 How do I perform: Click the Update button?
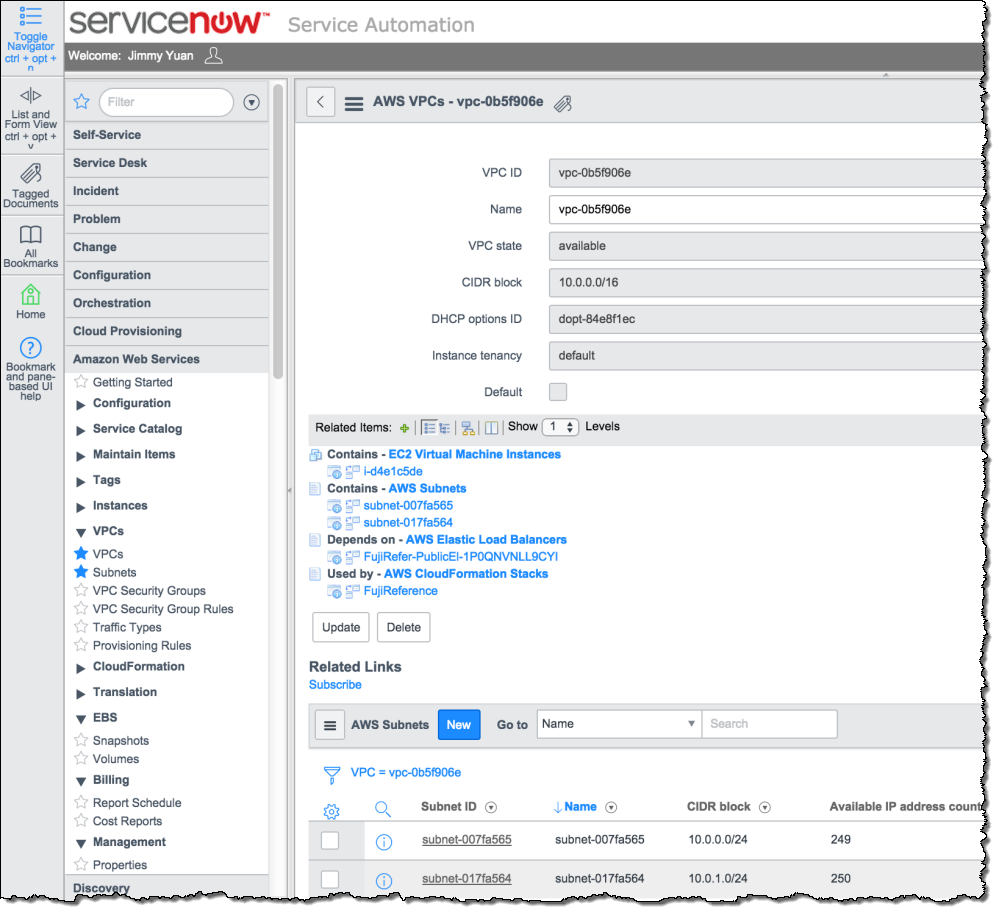pyautogui.click(x=341, y=628)
